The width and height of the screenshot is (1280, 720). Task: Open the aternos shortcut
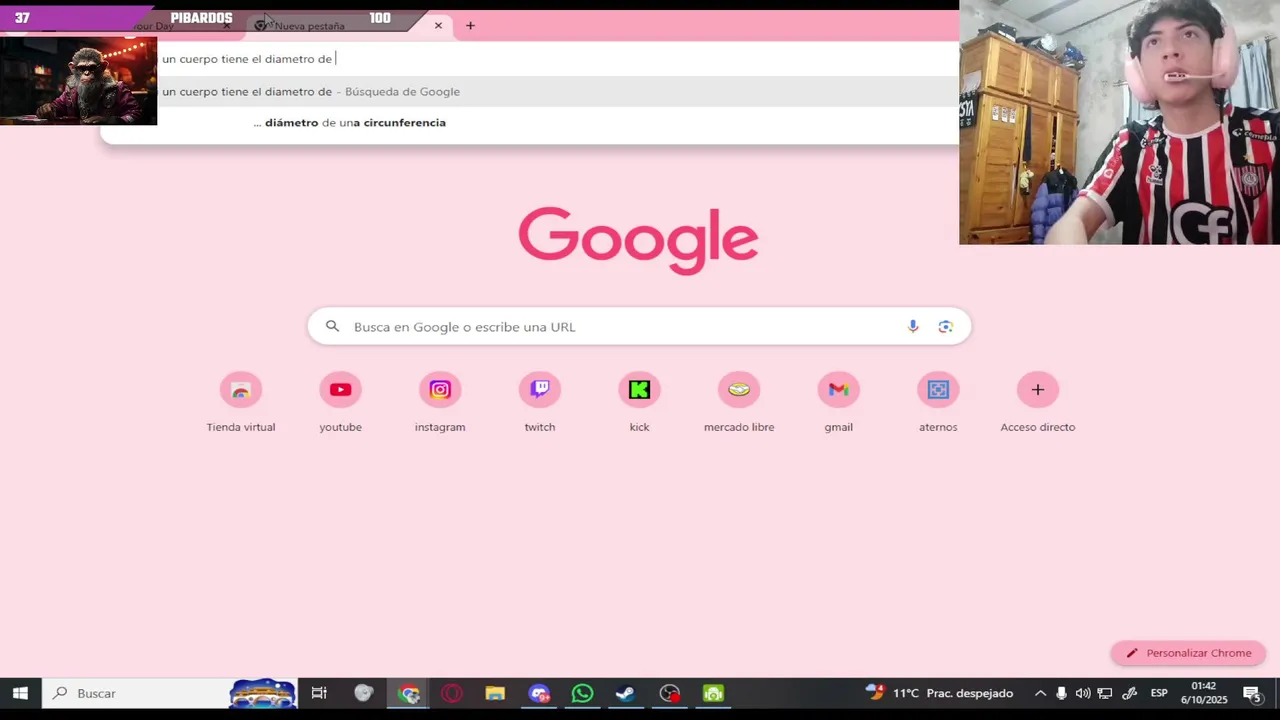coord(938,402)
